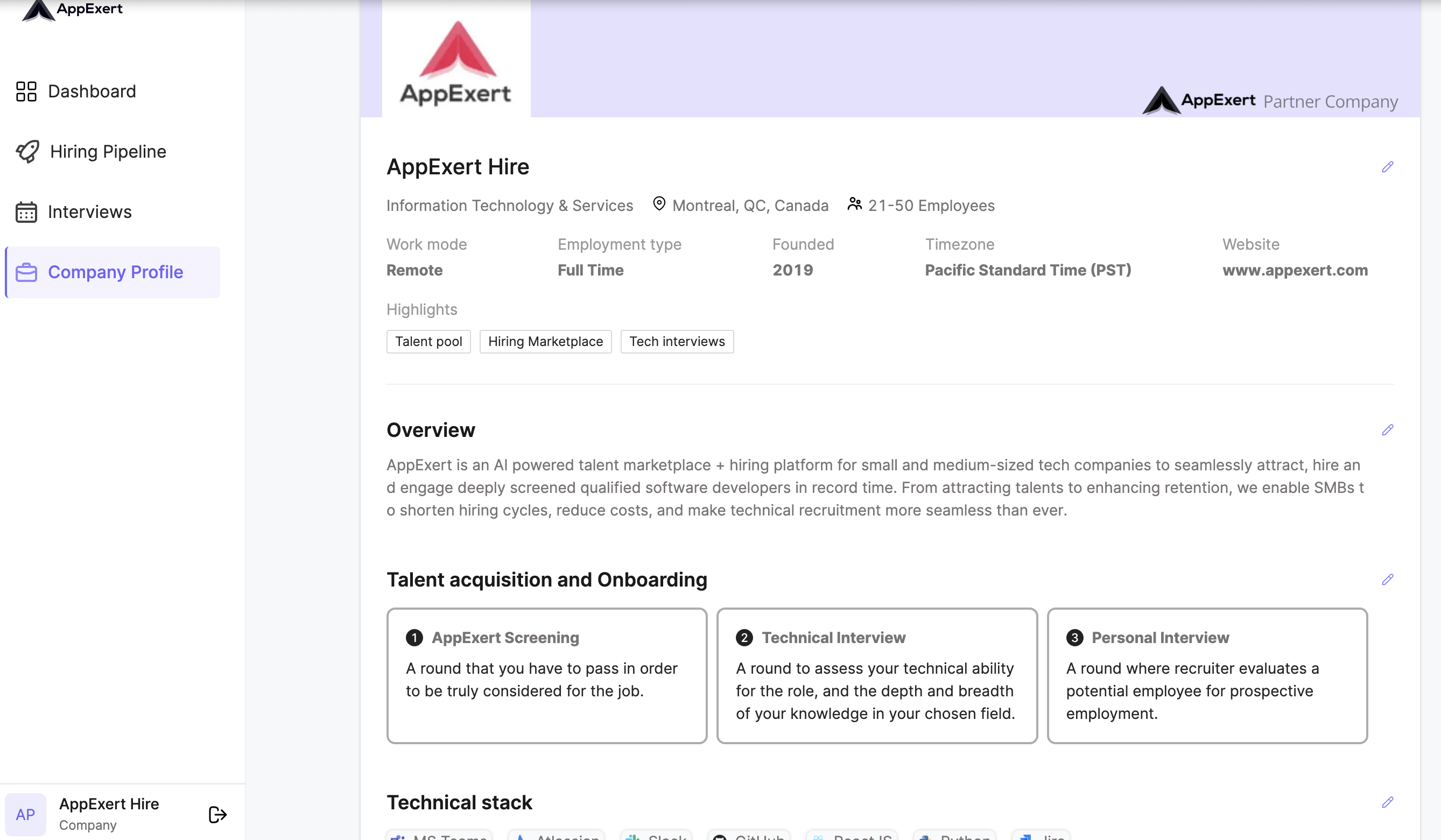Click the Partner Company label
The image size is (1441, 840).
(x=1331, y=102)
